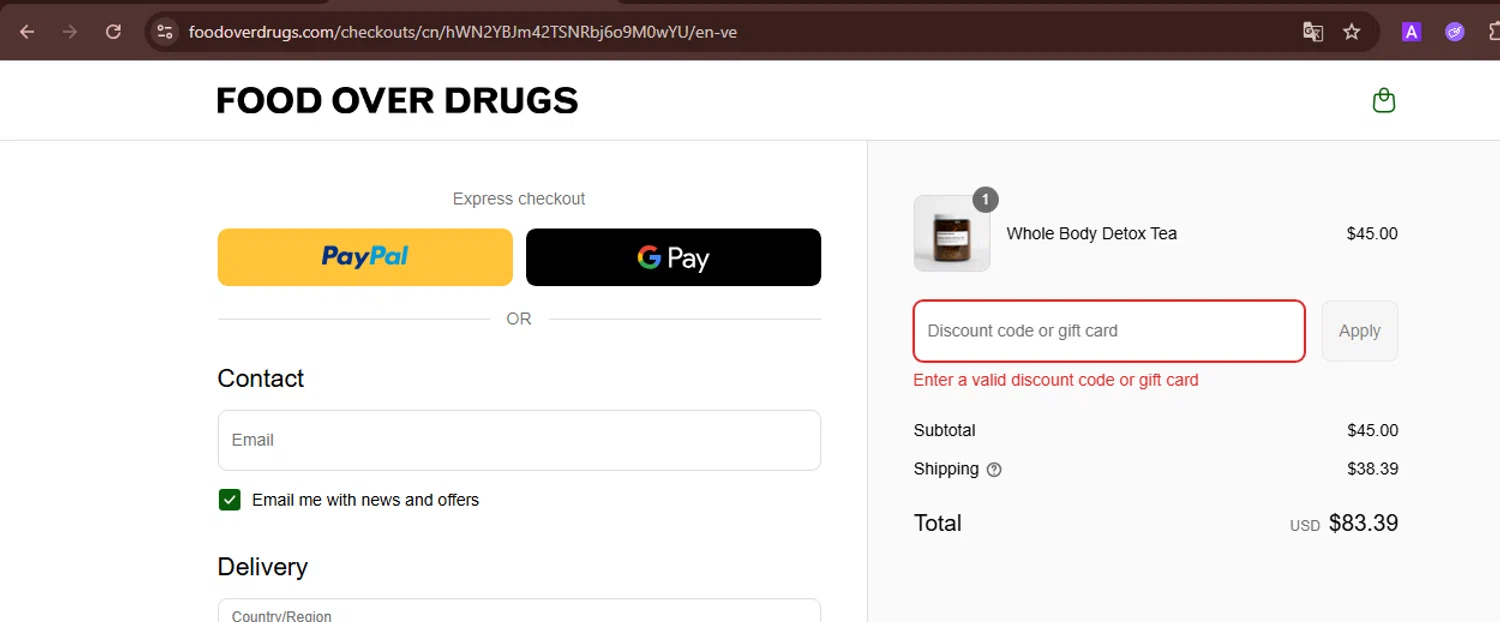This screenshot has height=622, width=1500.
Task: Focus the discount code or gift card field
Action: 1109,331
